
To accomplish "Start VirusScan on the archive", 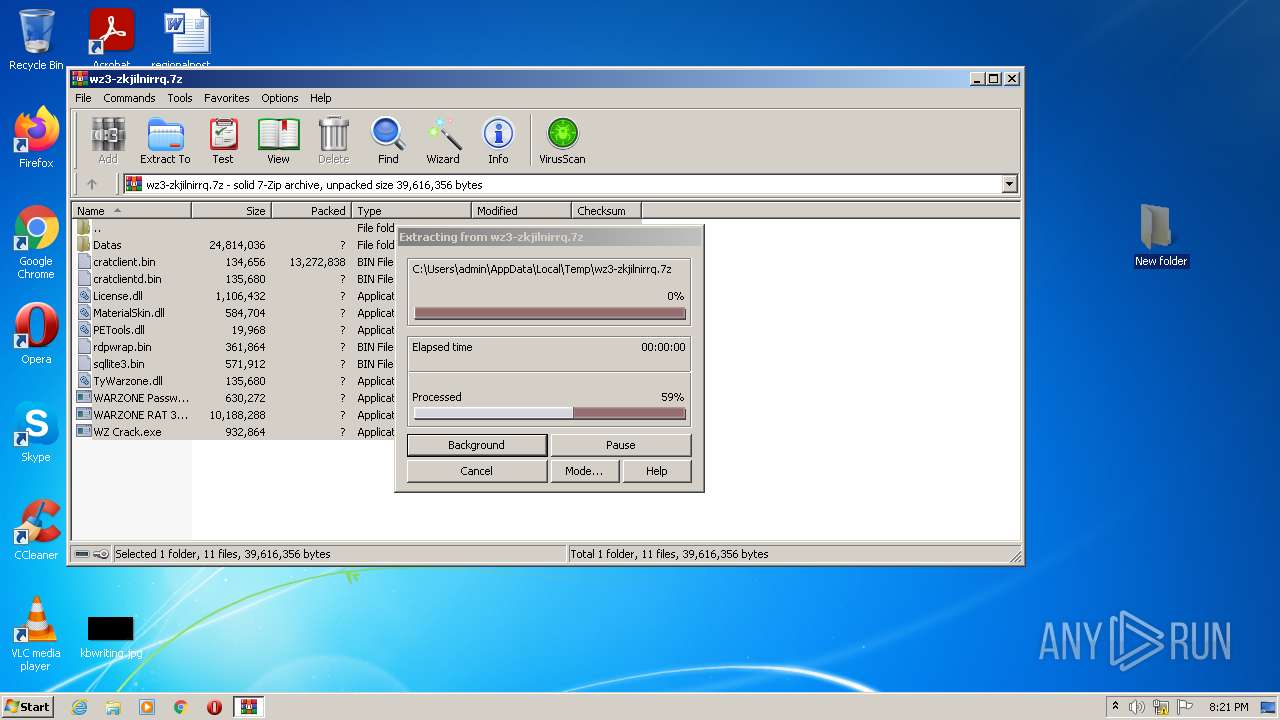I will [x=562, y=141].
